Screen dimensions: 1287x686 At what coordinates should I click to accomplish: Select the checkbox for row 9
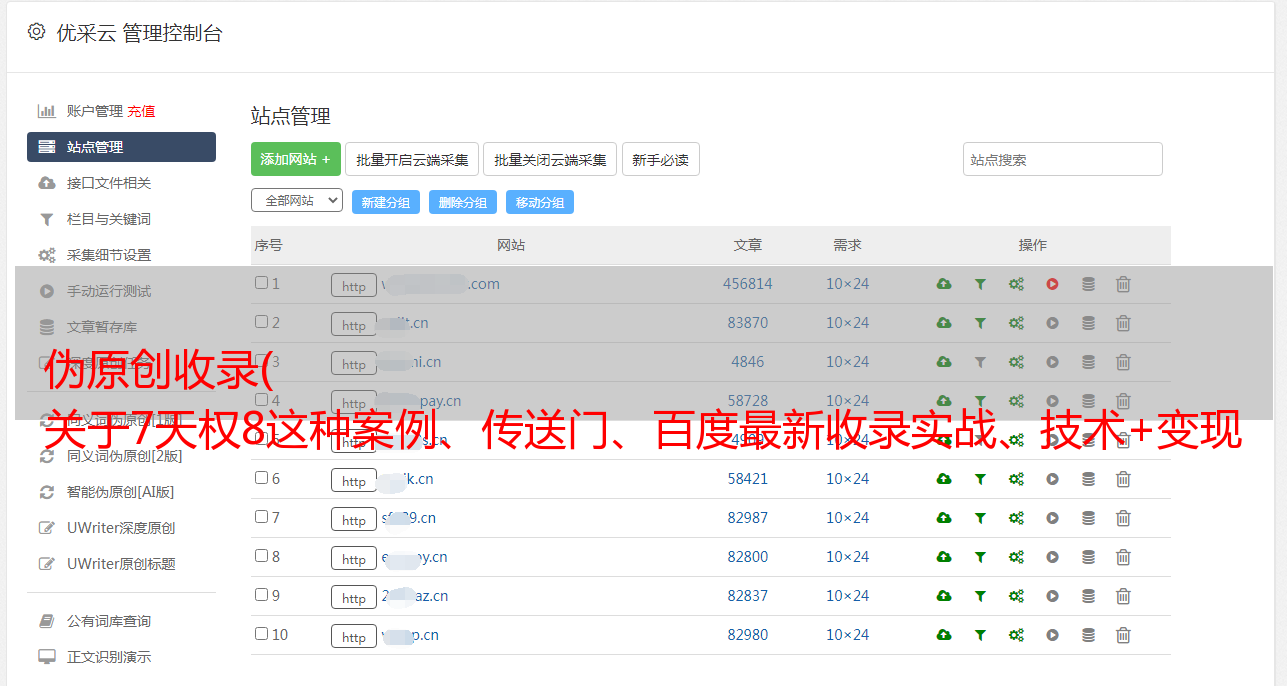point(262,595)
